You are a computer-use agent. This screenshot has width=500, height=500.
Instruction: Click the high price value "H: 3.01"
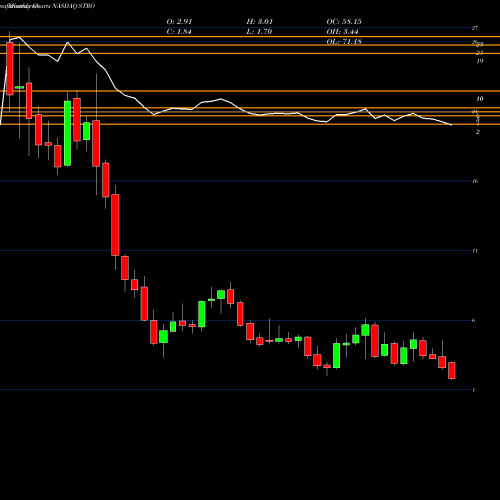(260, 22)
